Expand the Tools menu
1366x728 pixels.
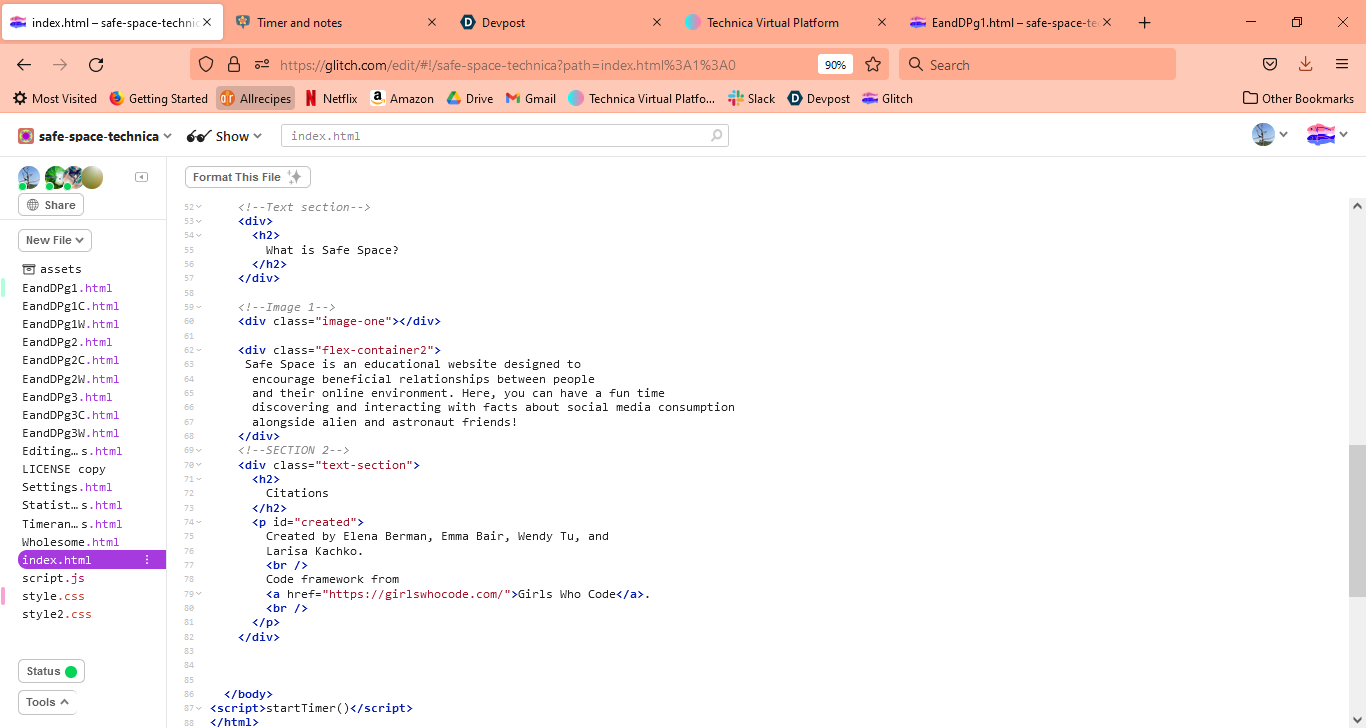(x=47, y=702)
